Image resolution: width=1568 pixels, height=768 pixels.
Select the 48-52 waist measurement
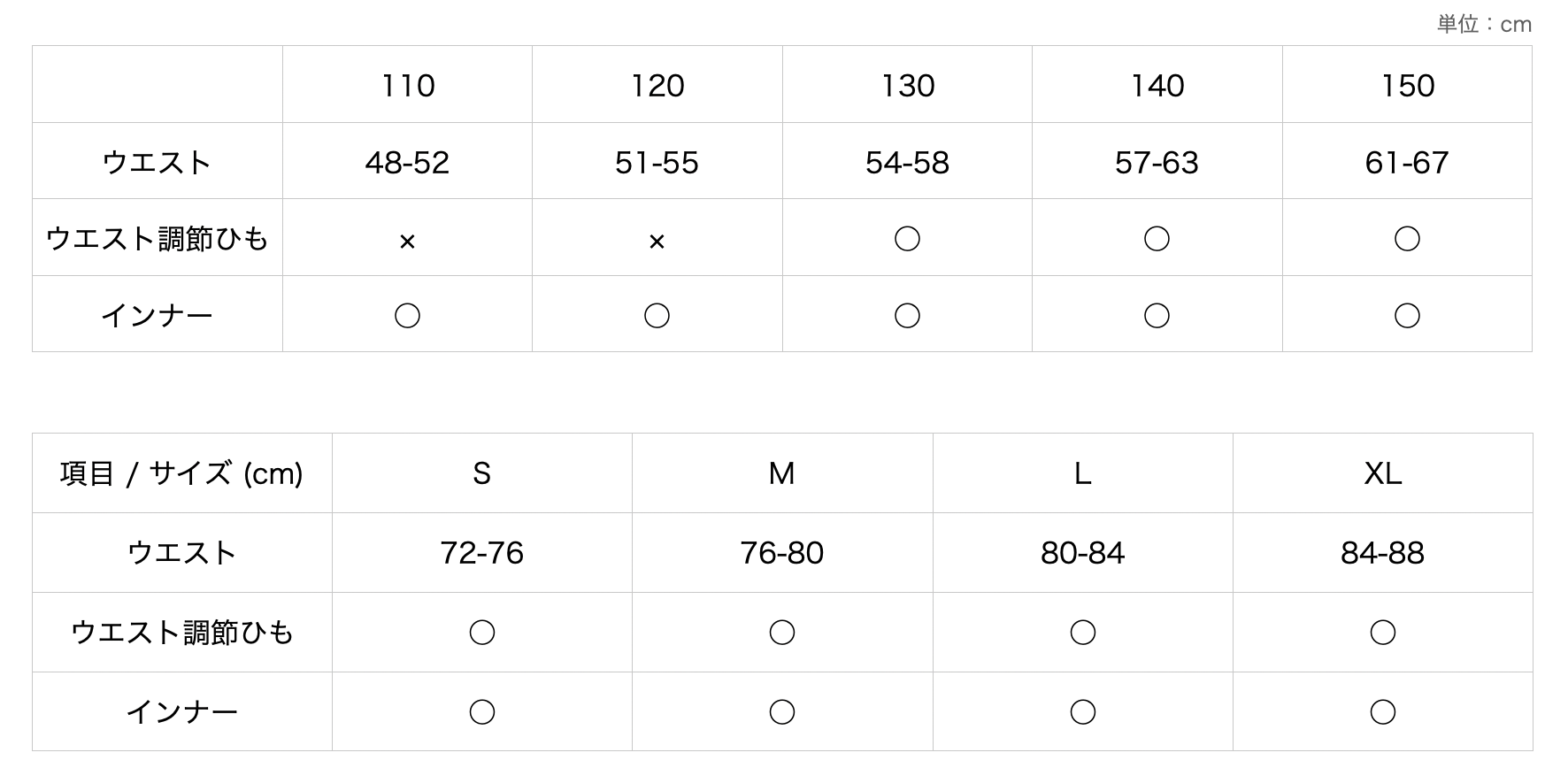407,163
